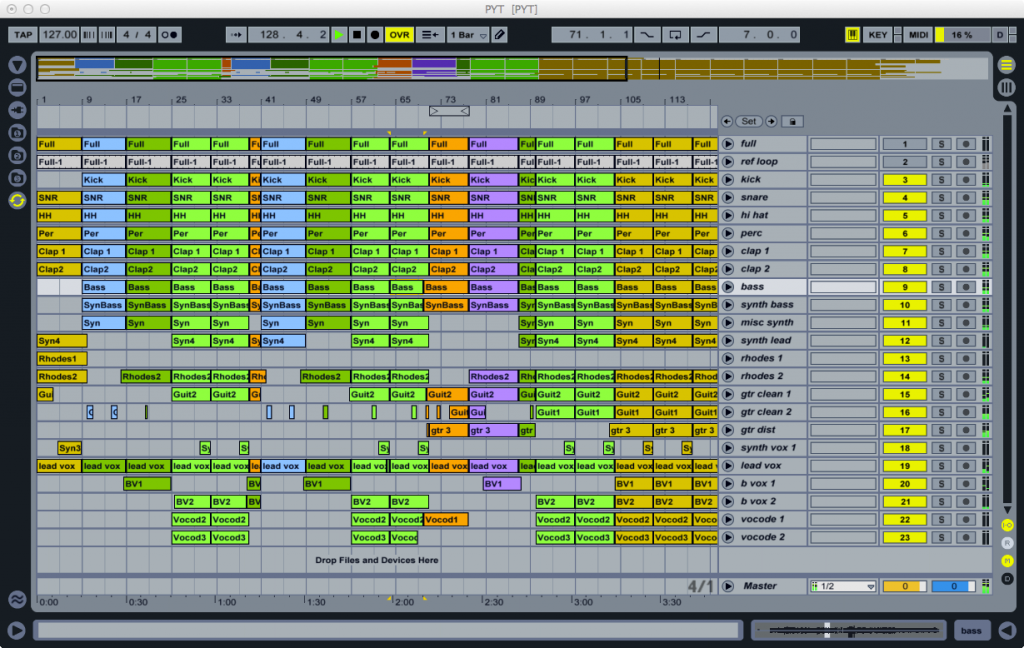The height and width of the screenshot is (648, 1024).
Task: Toggle the Loop switch icon
Action: pyautogui.click(x=675, y=35)
